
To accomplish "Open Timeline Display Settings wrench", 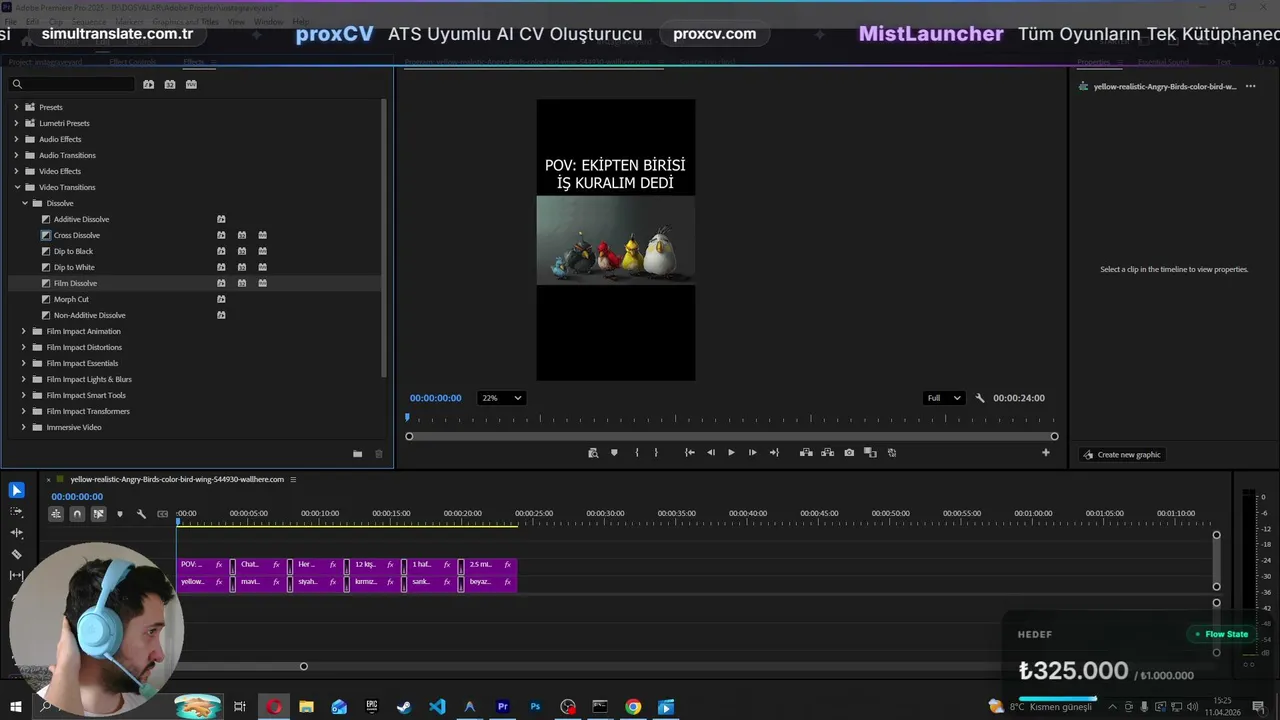I will [141, 514].
